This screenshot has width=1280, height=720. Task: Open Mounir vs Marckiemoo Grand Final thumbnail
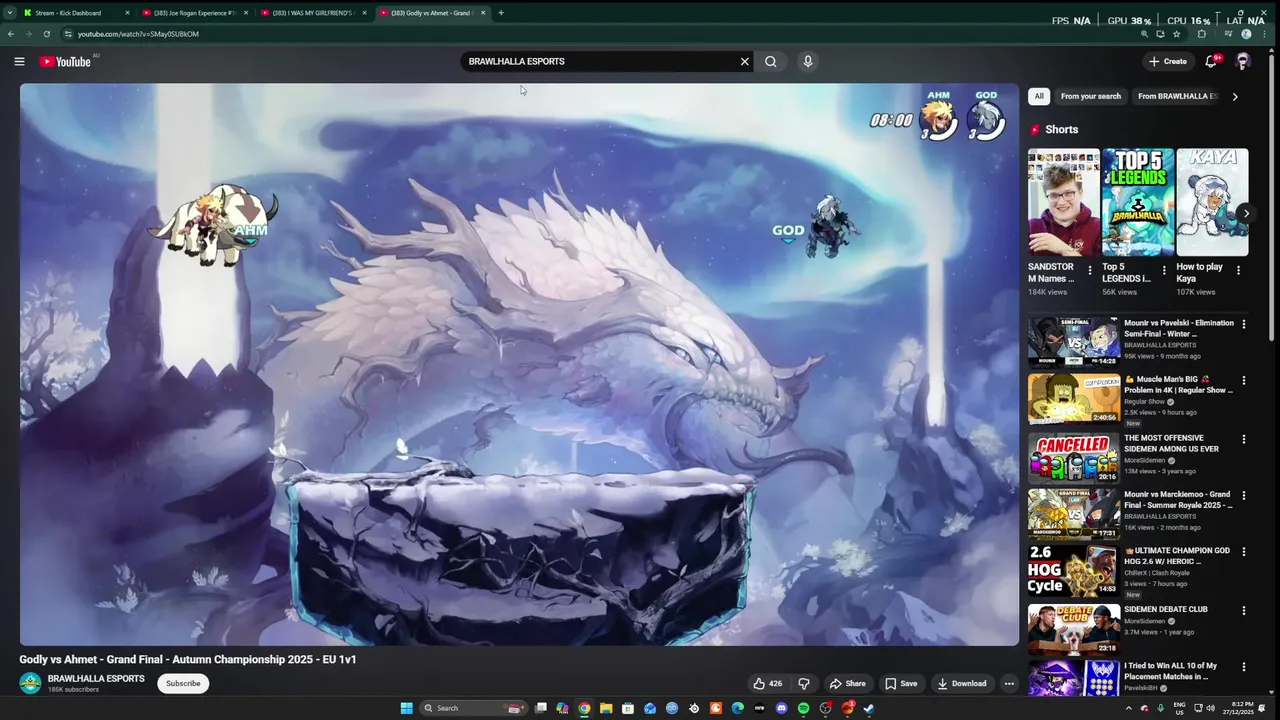pyautogui.click(x=1074, y=514)
